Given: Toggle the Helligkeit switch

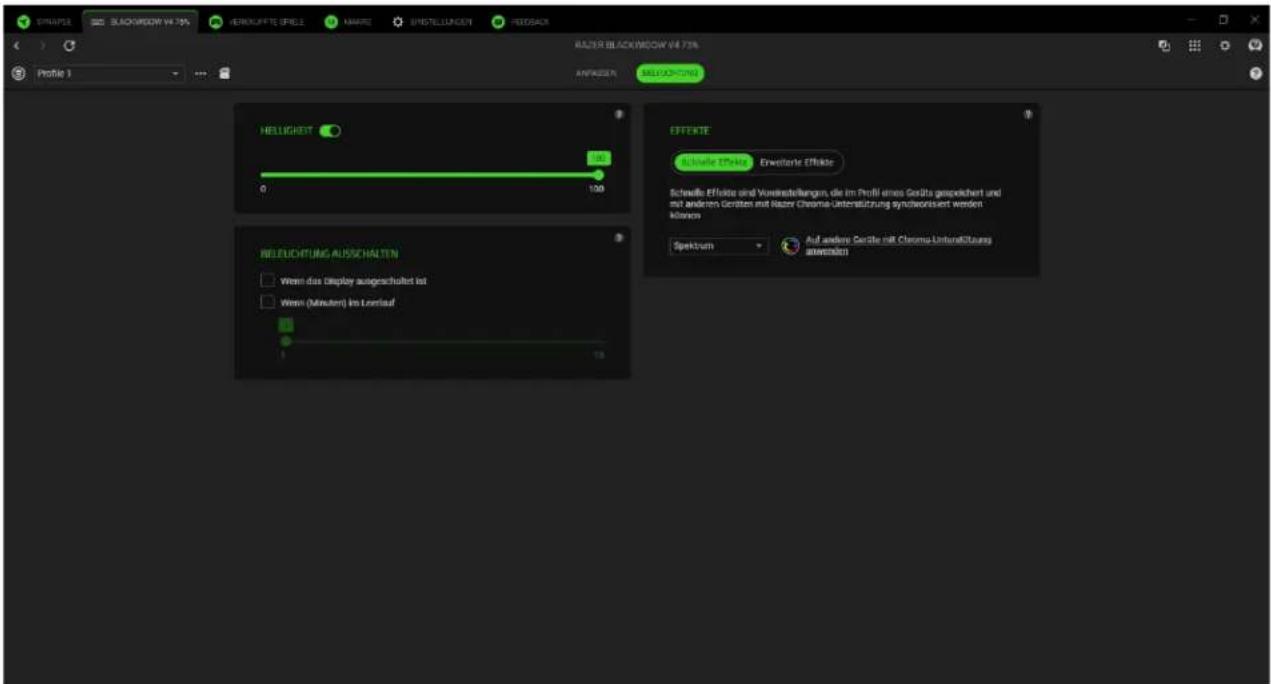Looking at the screenshot, I should [x=330, y=130].
